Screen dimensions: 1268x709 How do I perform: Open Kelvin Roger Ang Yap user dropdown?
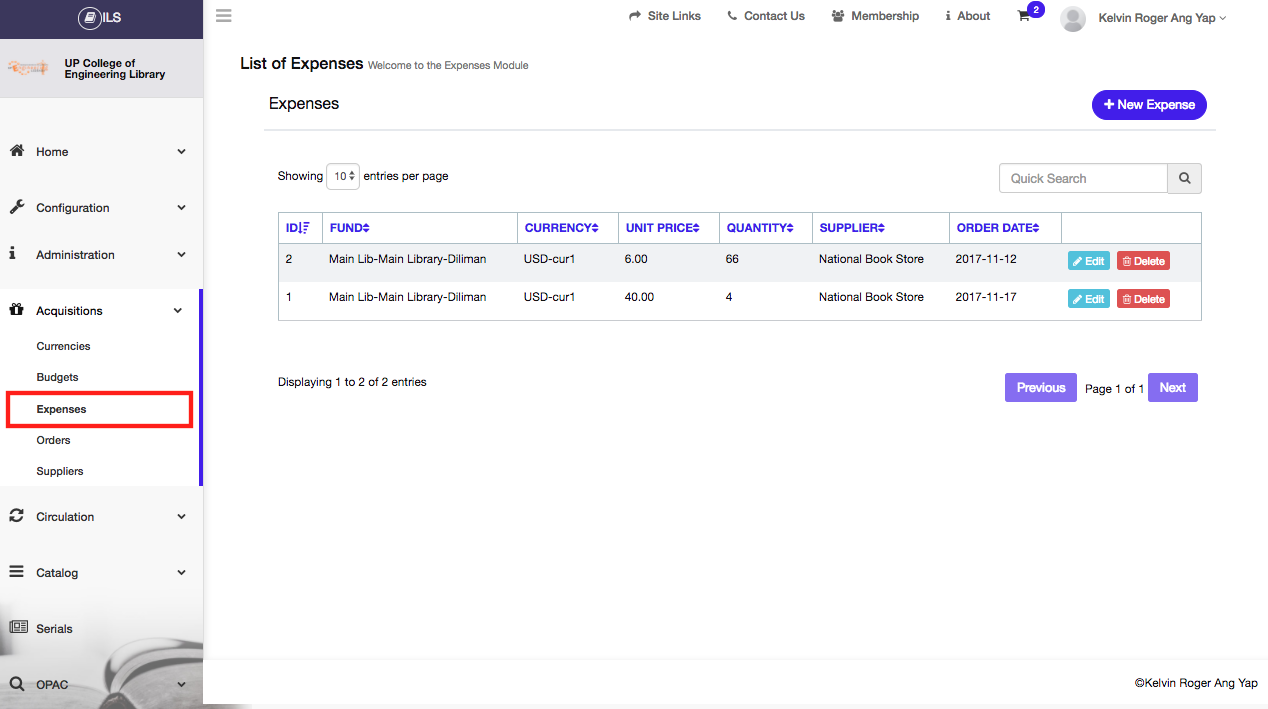point(1161,18)
